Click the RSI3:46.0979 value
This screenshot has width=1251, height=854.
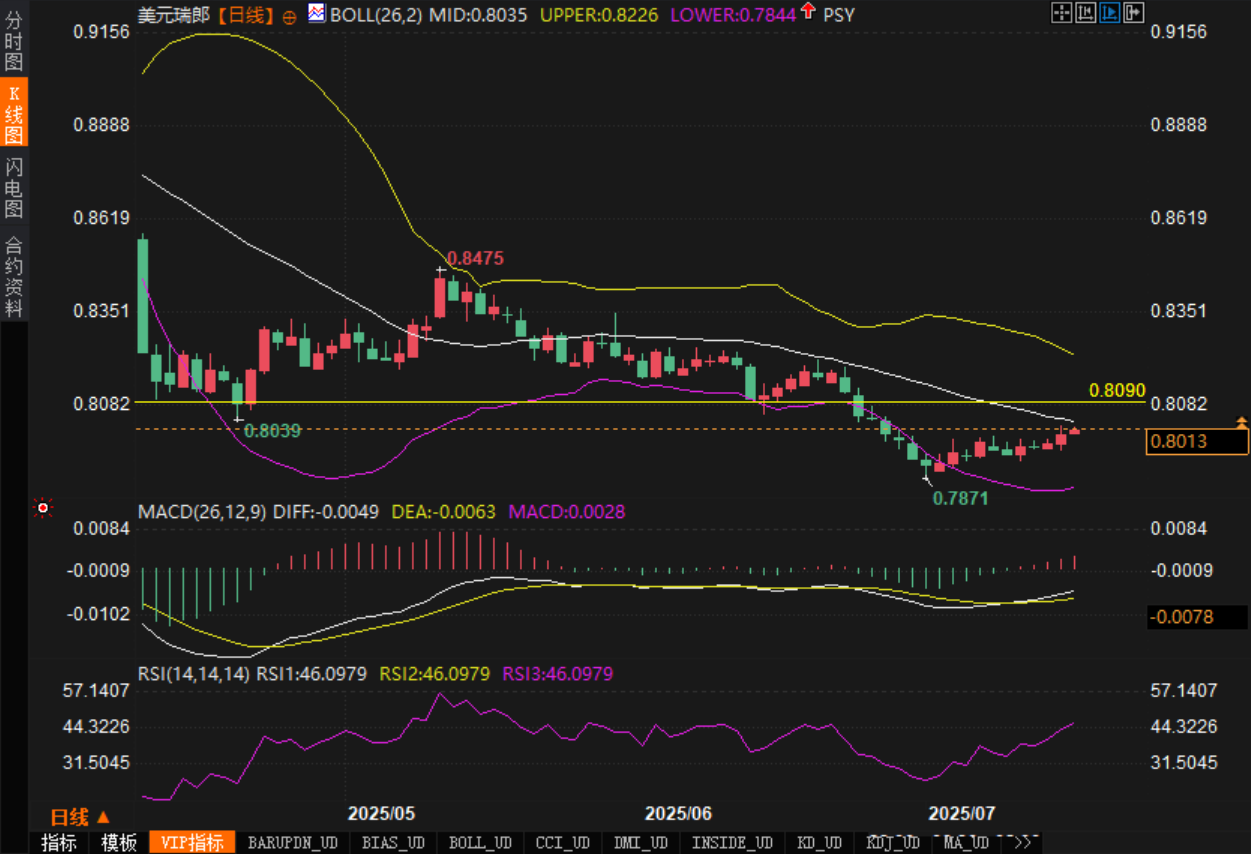(x=558, y=674)
